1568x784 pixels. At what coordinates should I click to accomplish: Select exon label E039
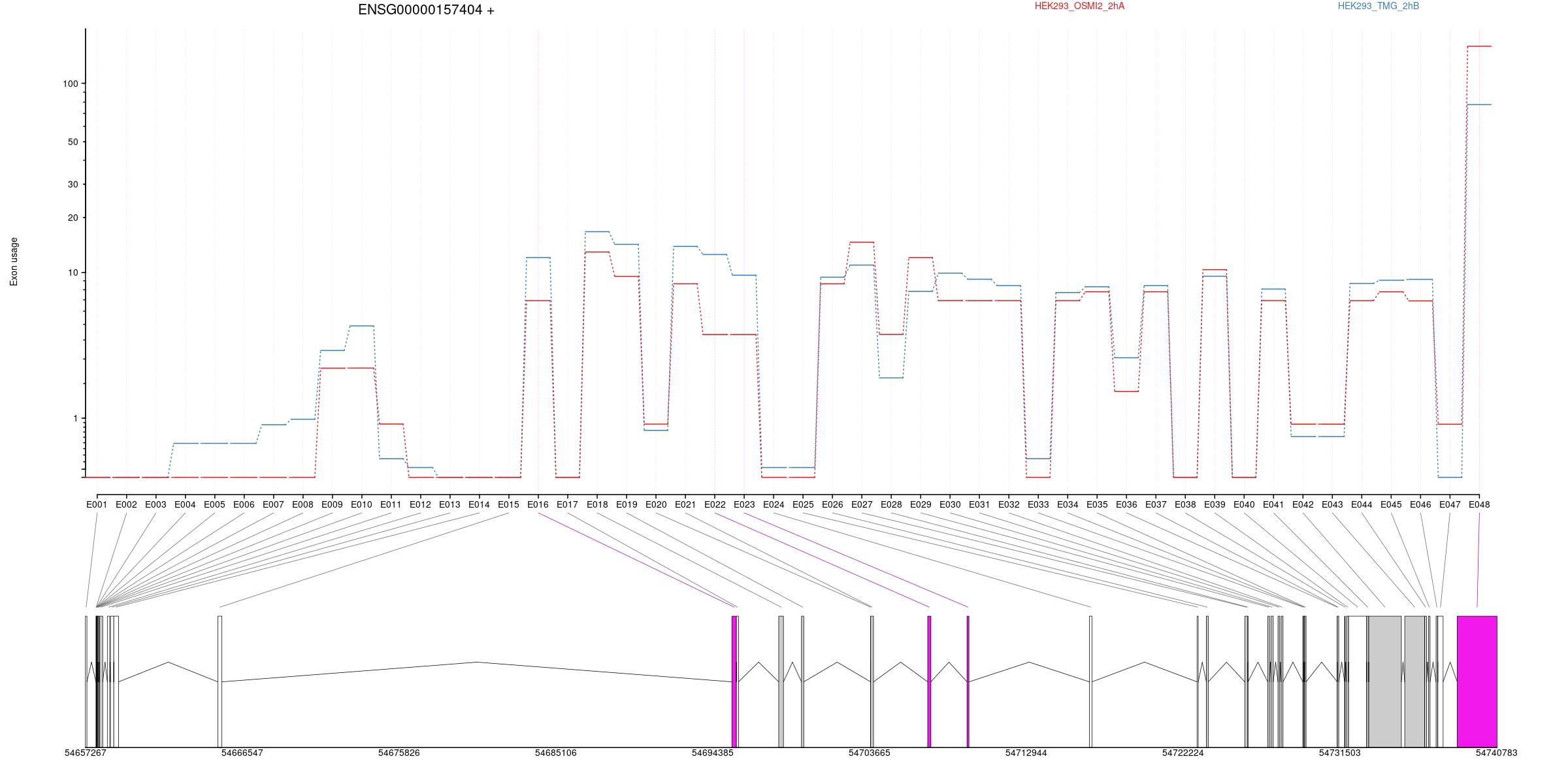[x=1215, y=504]
